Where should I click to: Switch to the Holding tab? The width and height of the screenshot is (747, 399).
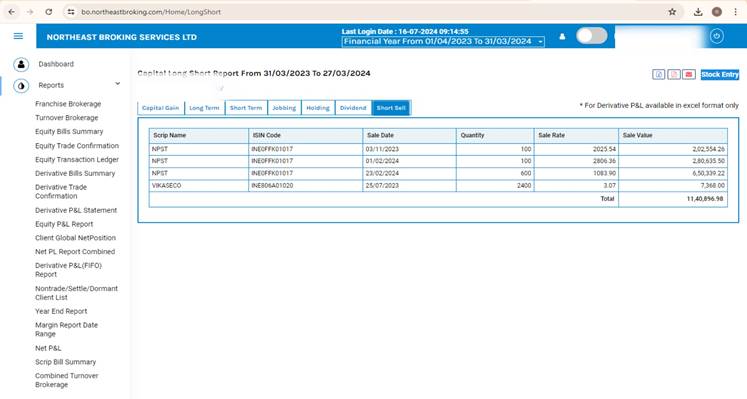[318, 108]
